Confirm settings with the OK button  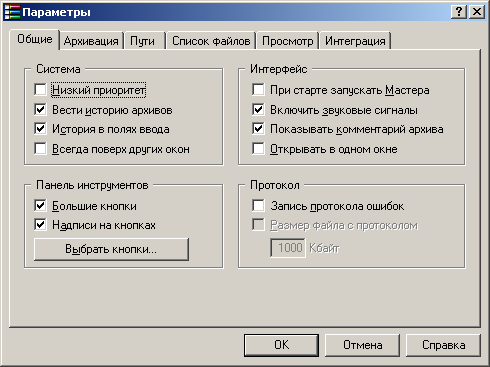tap(282, 345)
